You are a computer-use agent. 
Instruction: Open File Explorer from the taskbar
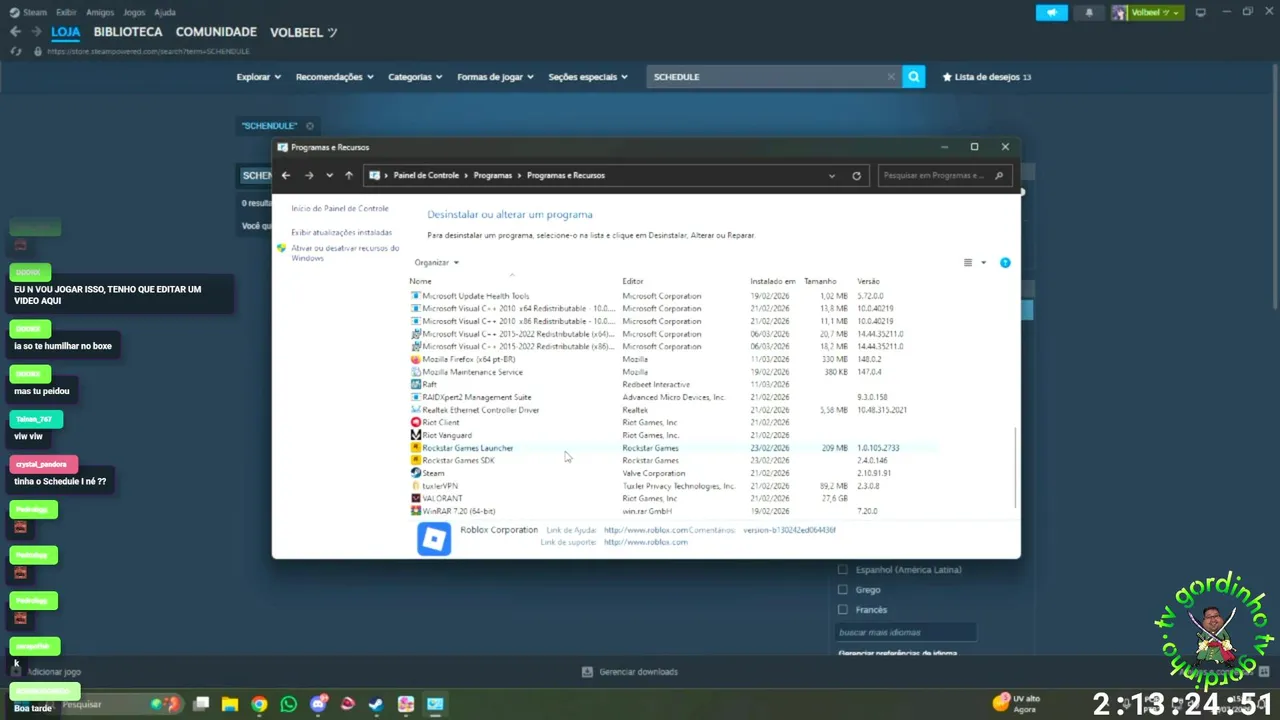[x=229, y=704]
